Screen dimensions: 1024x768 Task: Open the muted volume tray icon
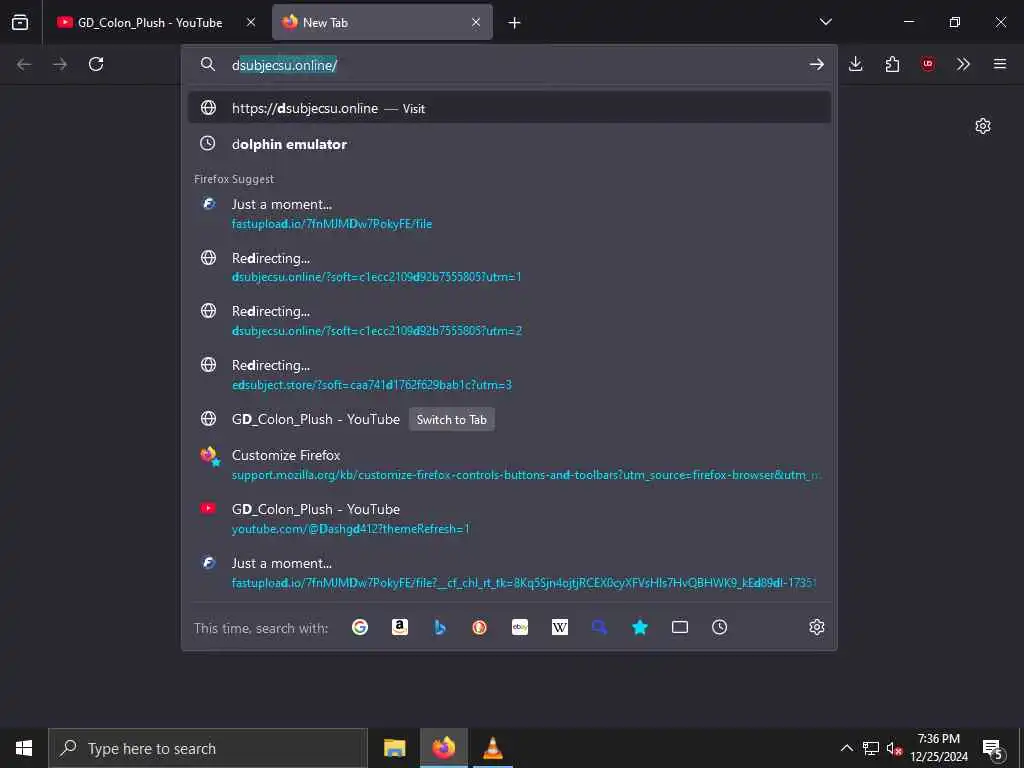click(894, 748)
